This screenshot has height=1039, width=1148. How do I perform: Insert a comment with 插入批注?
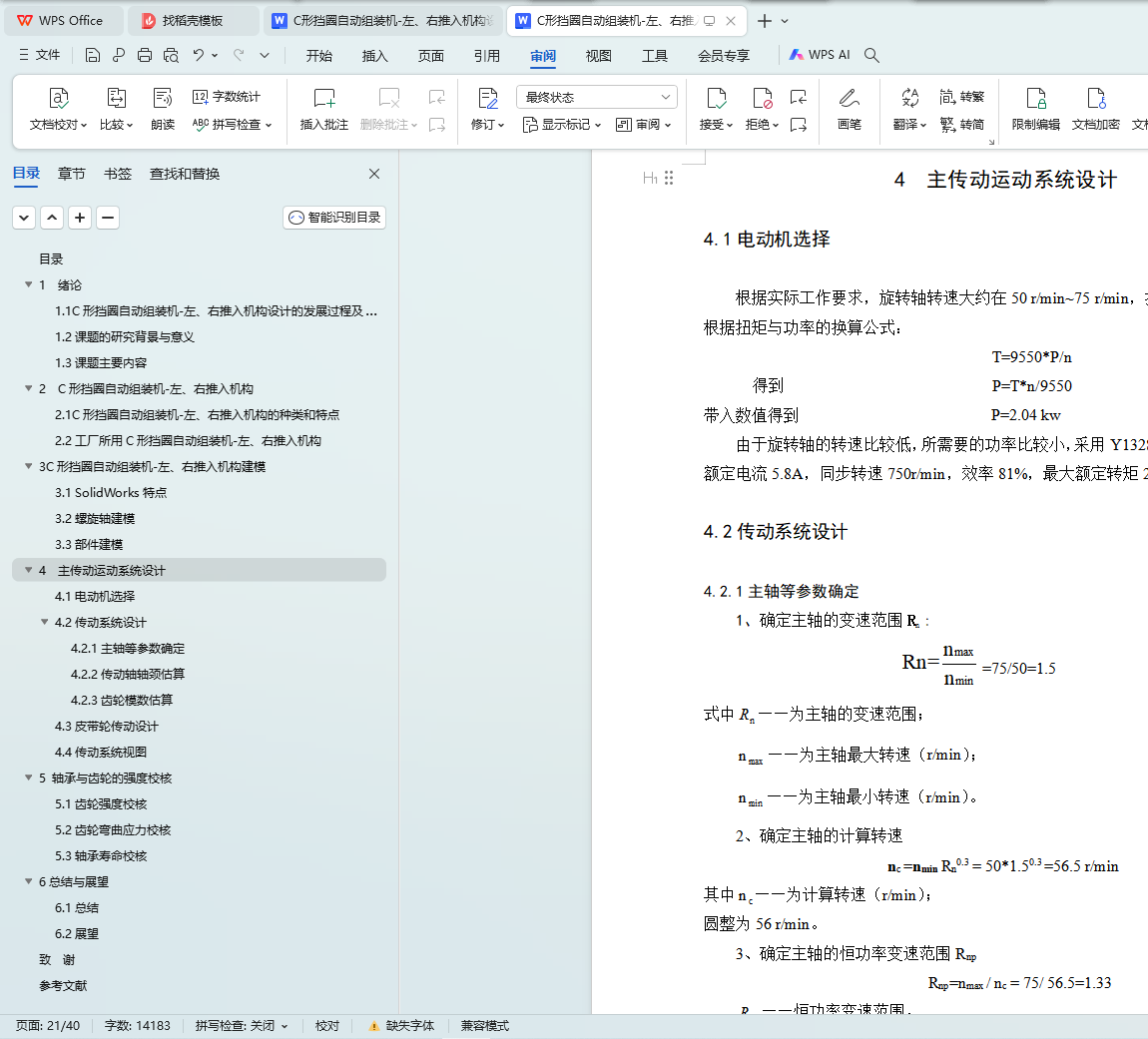point(323,110)
